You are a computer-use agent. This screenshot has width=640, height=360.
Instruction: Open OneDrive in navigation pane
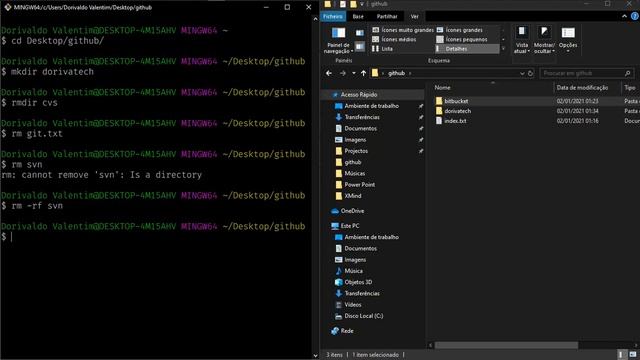point(352,211)
